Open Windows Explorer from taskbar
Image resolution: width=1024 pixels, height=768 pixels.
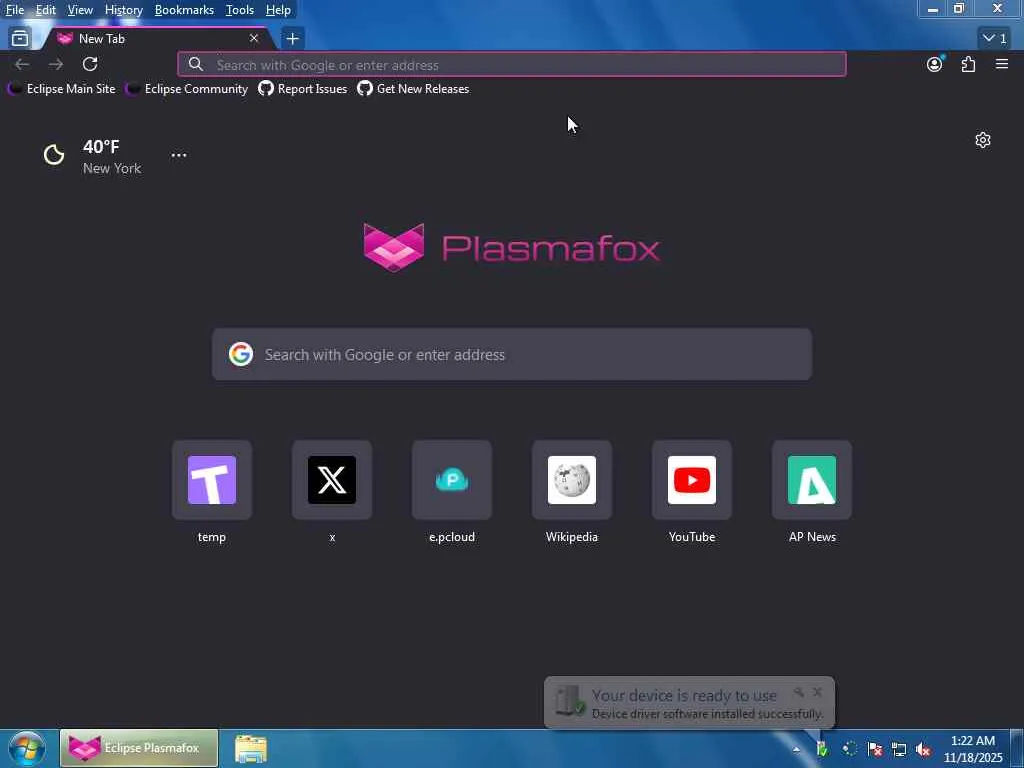251,748
